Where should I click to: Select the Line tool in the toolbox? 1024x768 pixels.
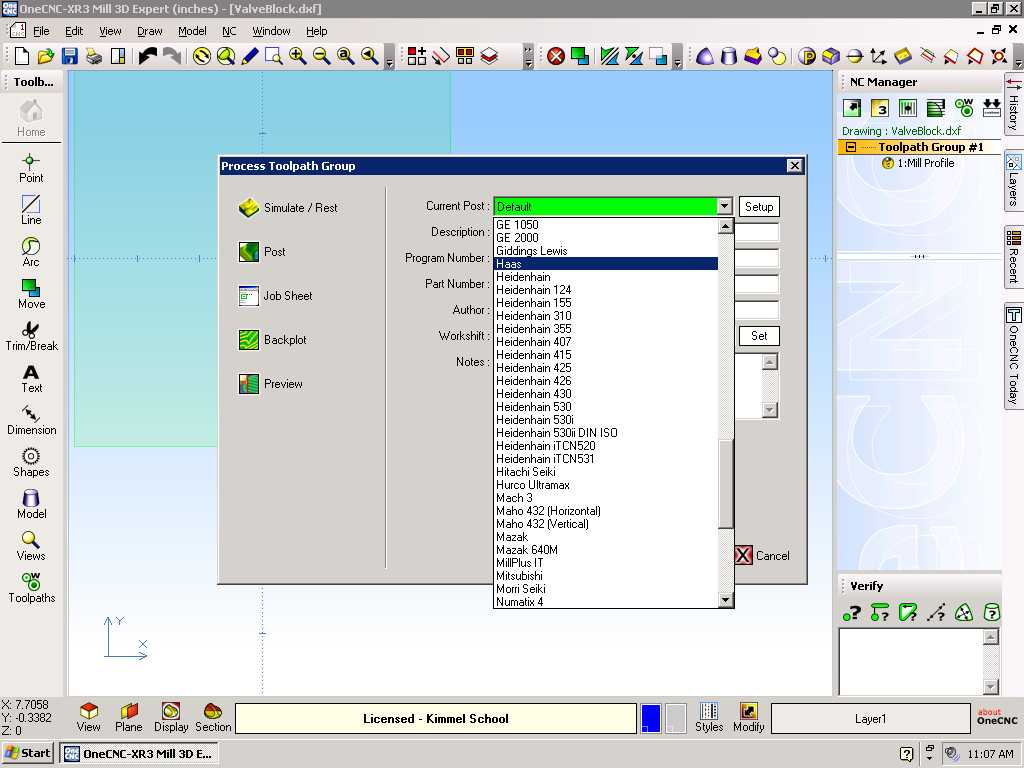(x=31, y=210)
